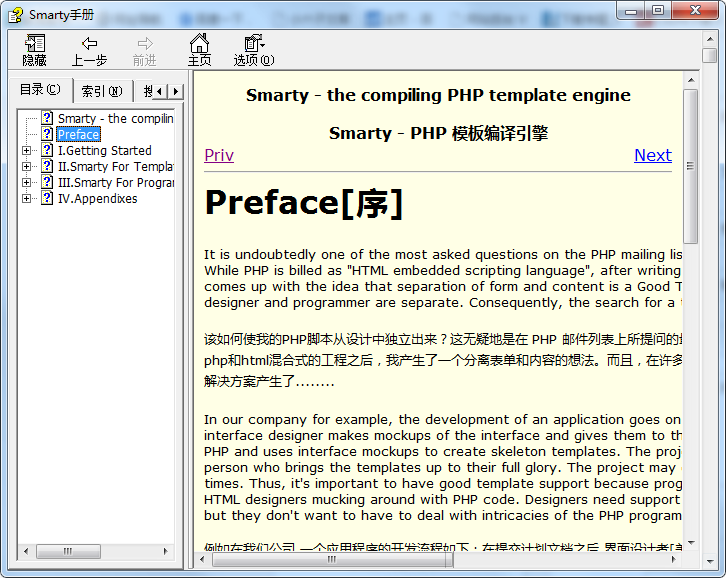Click the Home (主页) toolbar icon

tap(200, 43)
